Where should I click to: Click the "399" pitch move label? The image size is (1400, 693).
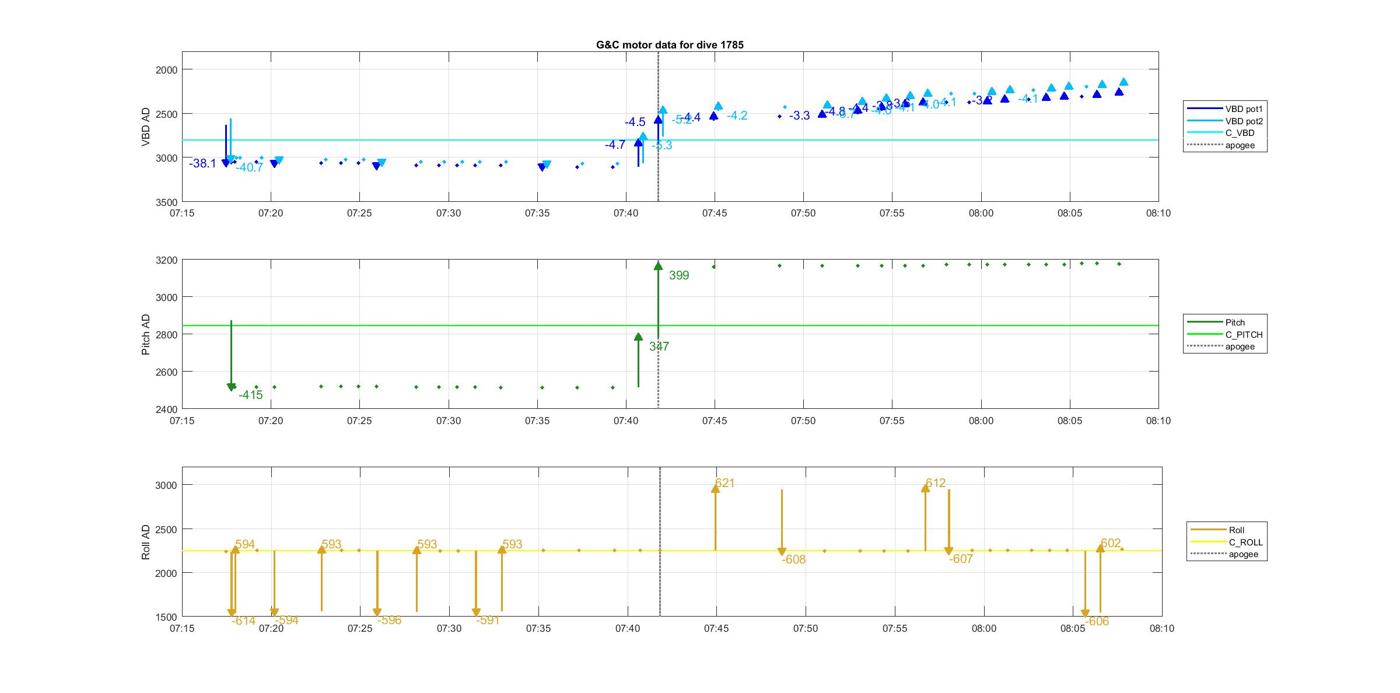click(x=679, y=275)
